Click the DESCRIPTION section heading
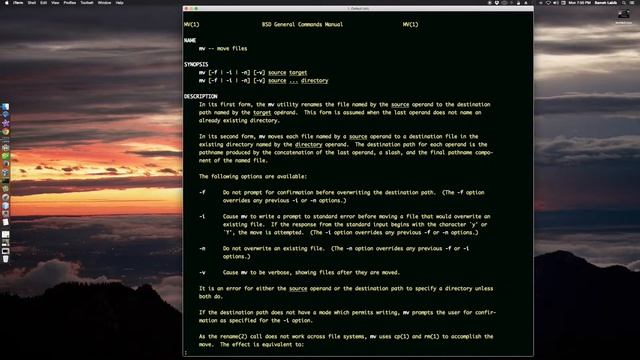 pyautogui.click(x=200, y=96)
